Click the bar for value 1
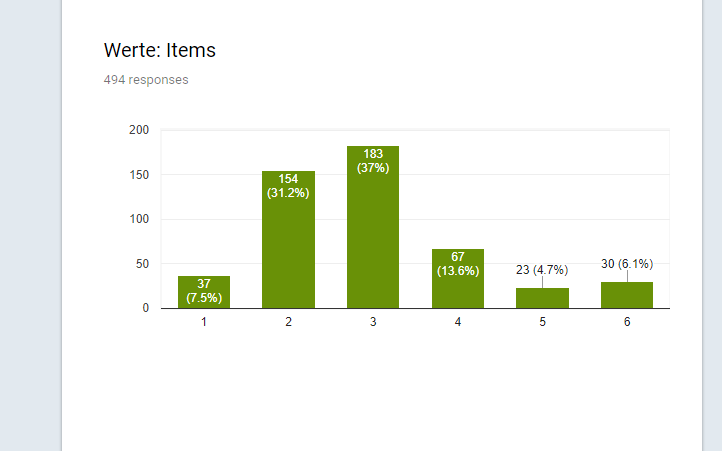 point(204,292)
